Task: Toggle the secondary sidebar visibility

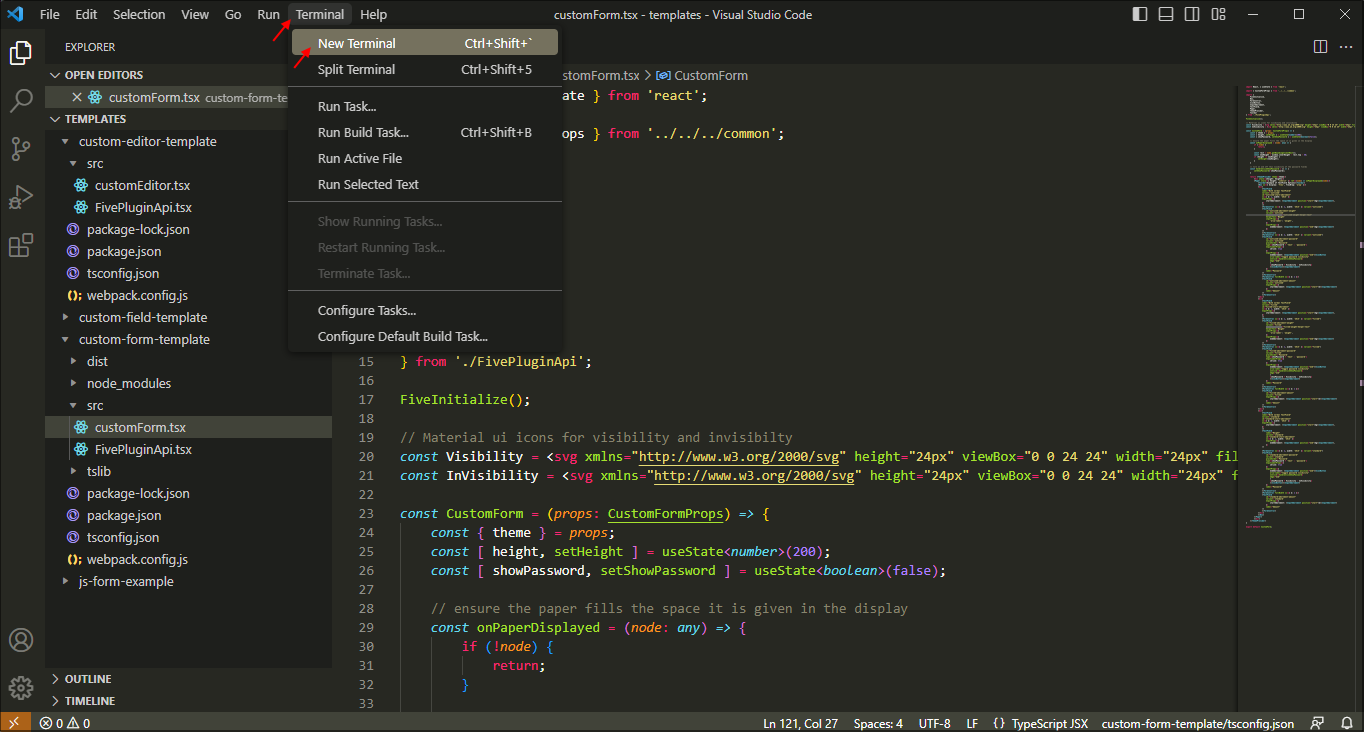Action: (1191, 13)
